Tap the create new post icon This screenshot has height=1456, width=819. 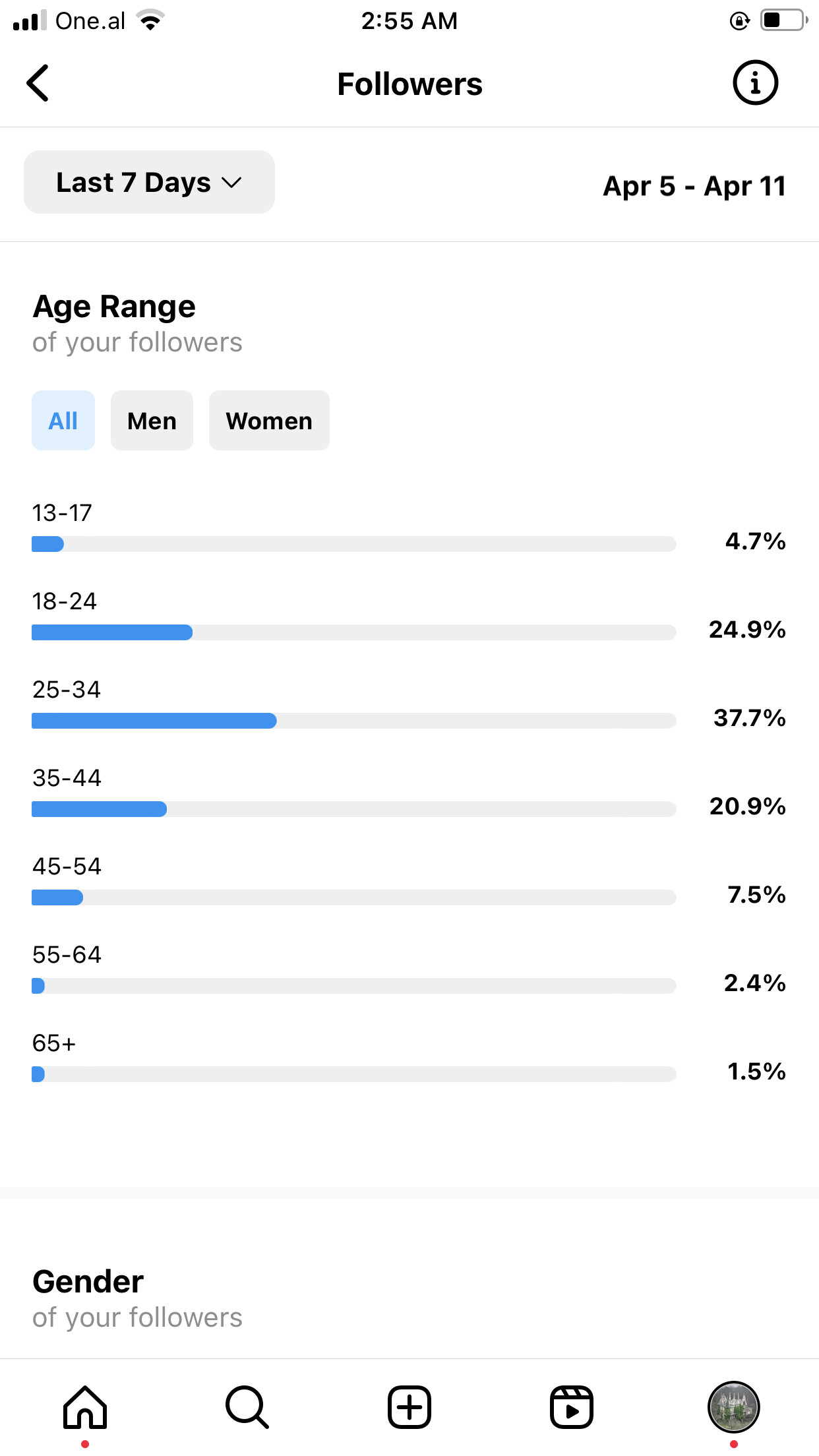409,1407
